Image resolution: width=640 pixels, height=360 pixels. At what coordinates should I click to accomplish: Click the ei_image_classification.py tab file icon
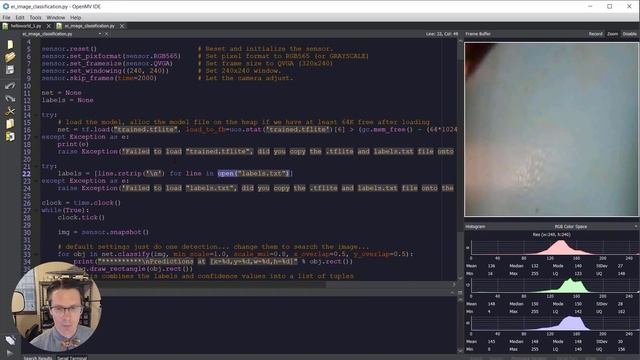pos(59,26)
